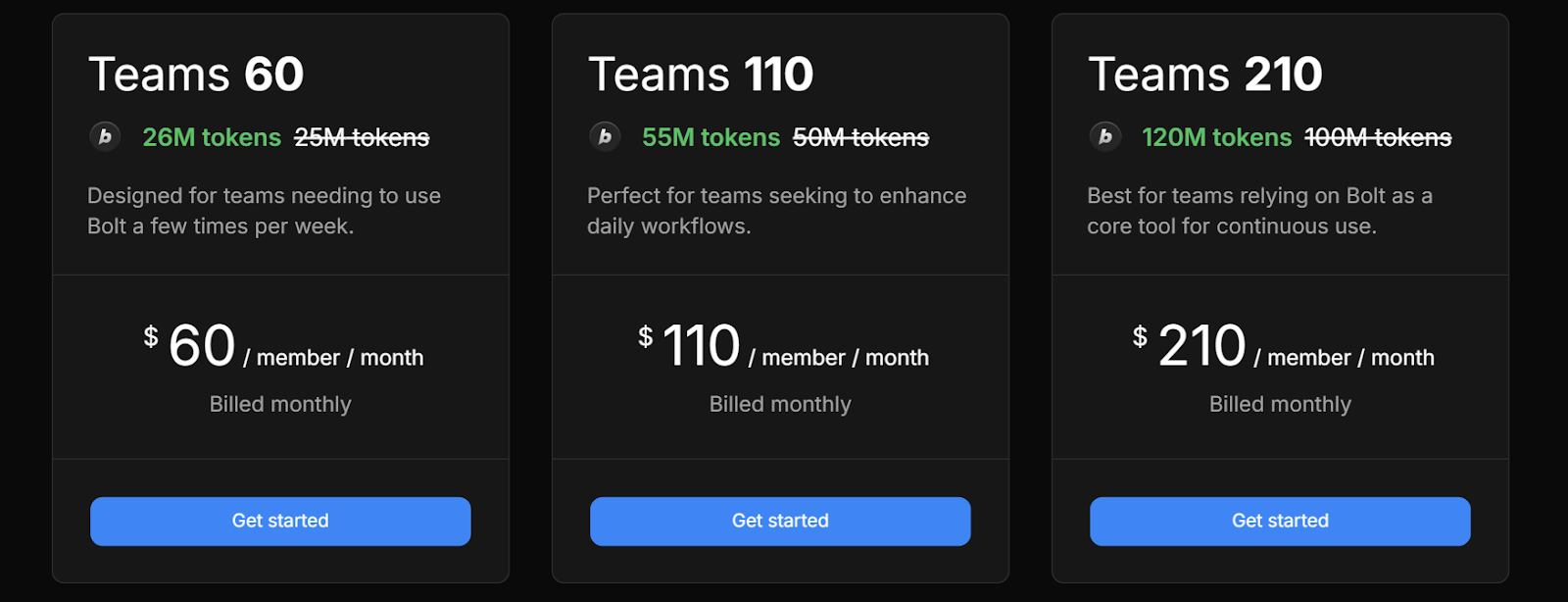Click the Teams 110 plan heading
1568x602 pixels.
[701, 75]
